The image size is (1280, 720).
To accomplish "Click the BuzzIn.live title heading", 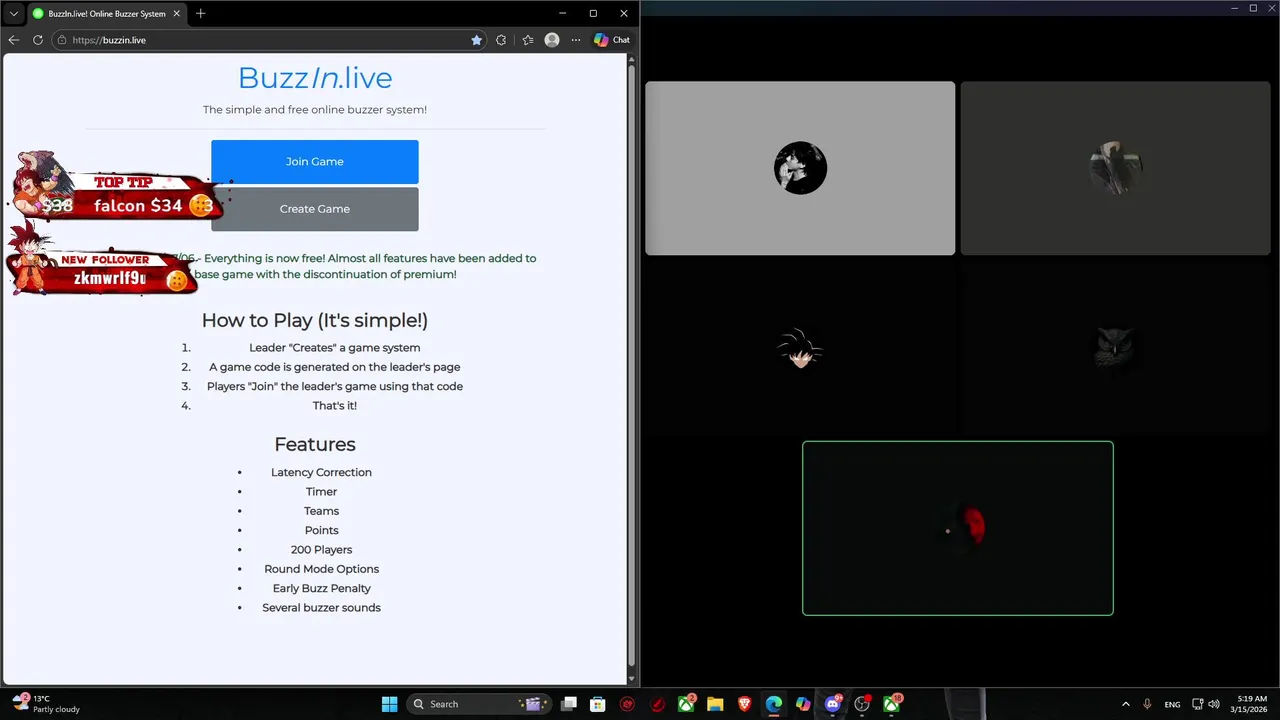I will 315,78.
